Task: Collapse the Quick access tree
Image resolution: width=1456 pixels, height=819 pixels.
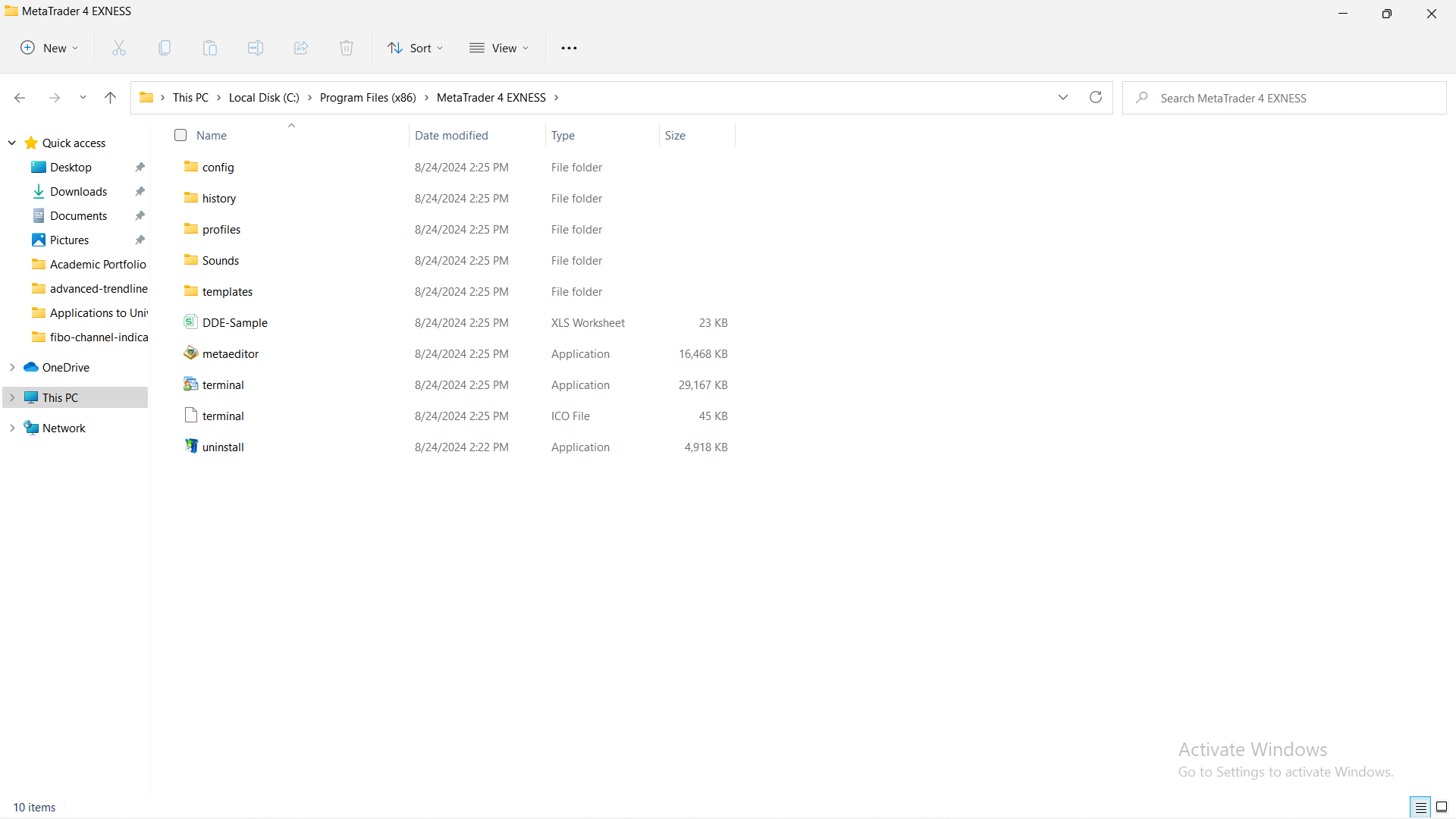Action: (x=12, y=143)
